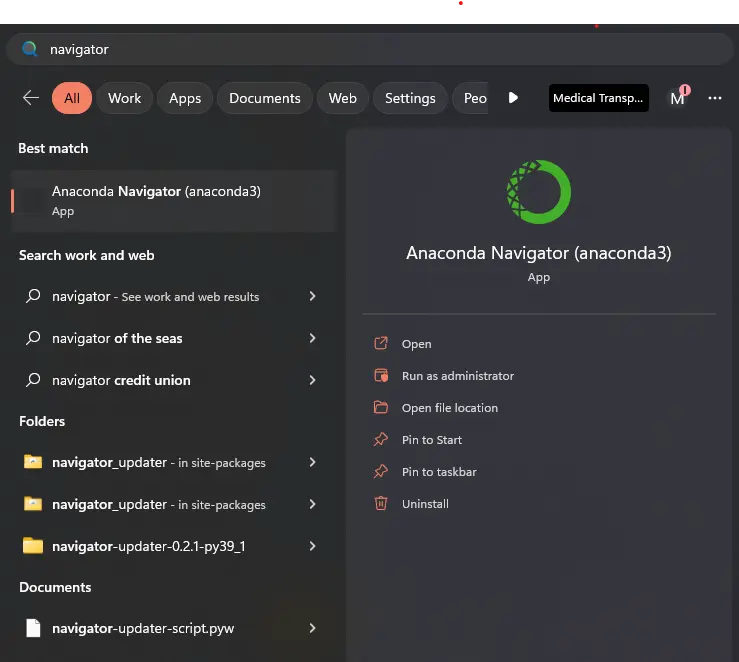Viewport: 739px width, 662px height.
Task: Choose Open file location
Action: pos(450,408)
